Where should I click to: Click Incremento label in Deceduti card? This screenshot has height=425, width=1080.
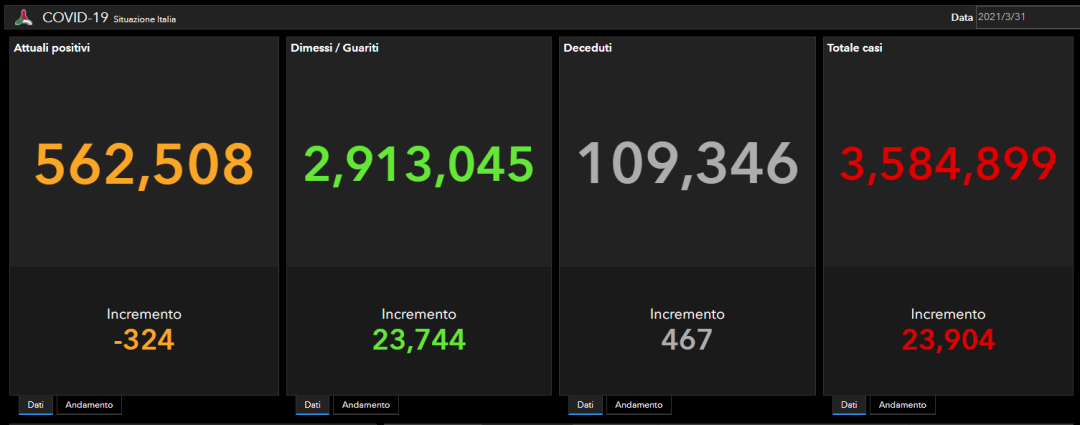(x=687, y=314)
